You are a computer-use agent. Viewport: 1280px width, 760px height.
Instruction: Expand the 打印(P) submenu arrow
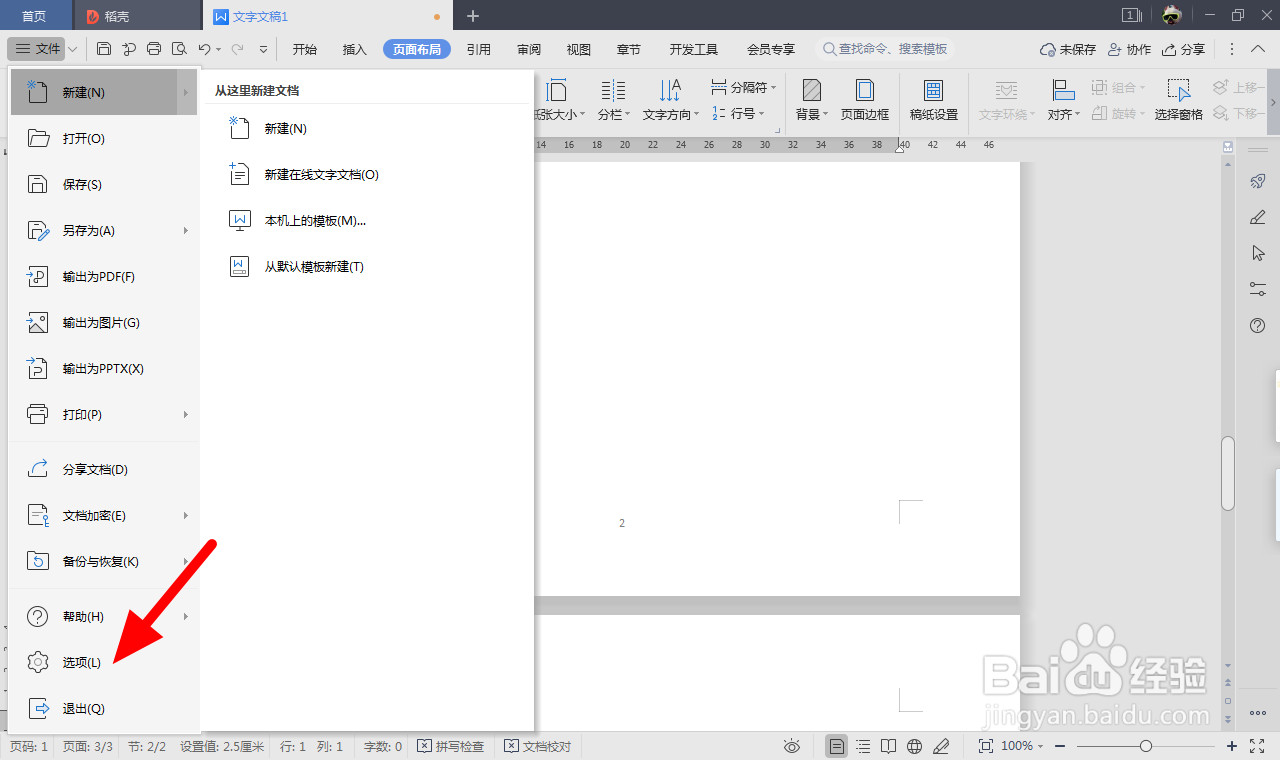coord(186,414)
